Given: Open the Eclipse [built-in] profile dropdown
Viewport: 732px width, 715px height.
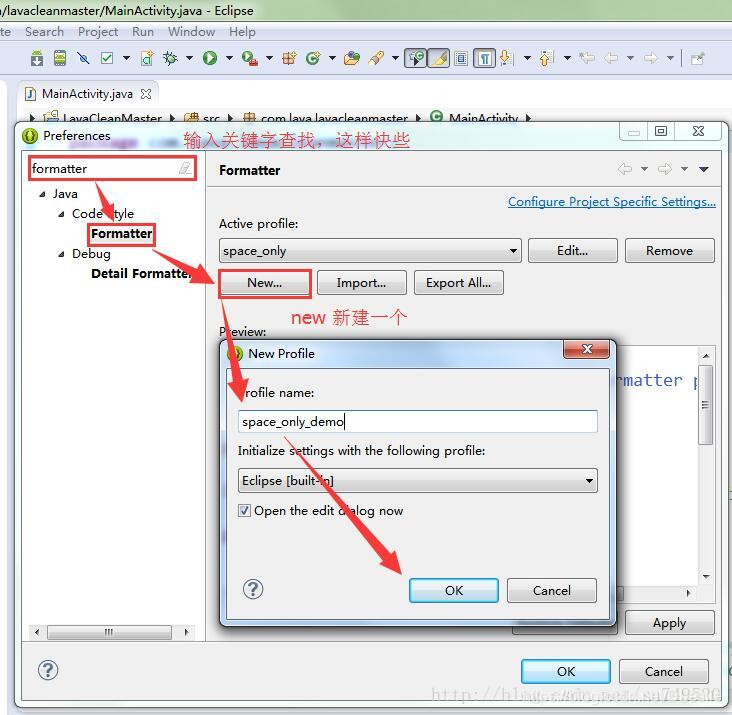Looking at the screenshot, I should (x=417, y=481).
